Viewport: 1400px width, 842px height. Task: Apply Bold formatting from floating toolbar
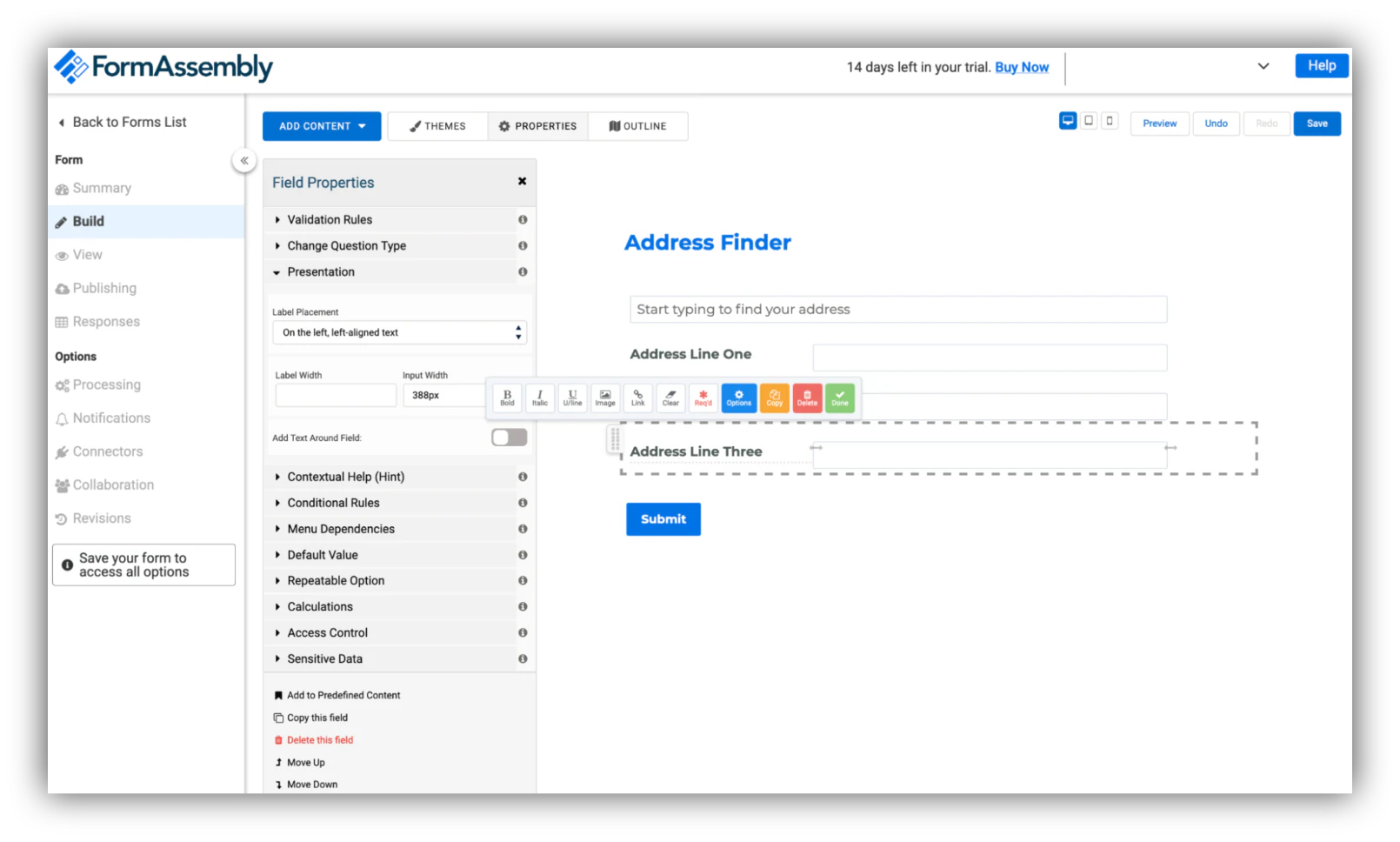[507, 398]
